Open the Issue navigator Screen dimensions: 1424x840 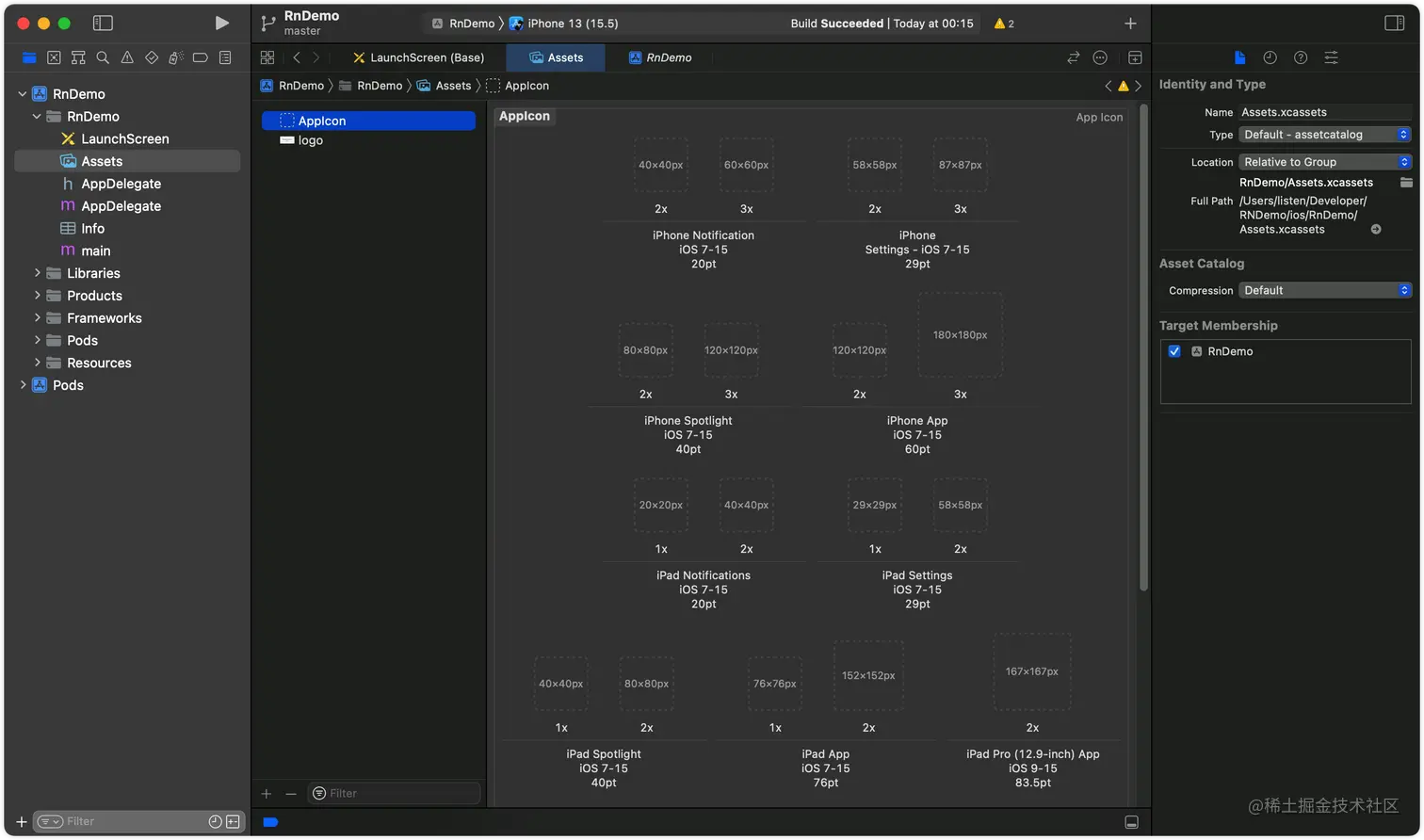tap(127, 57)
